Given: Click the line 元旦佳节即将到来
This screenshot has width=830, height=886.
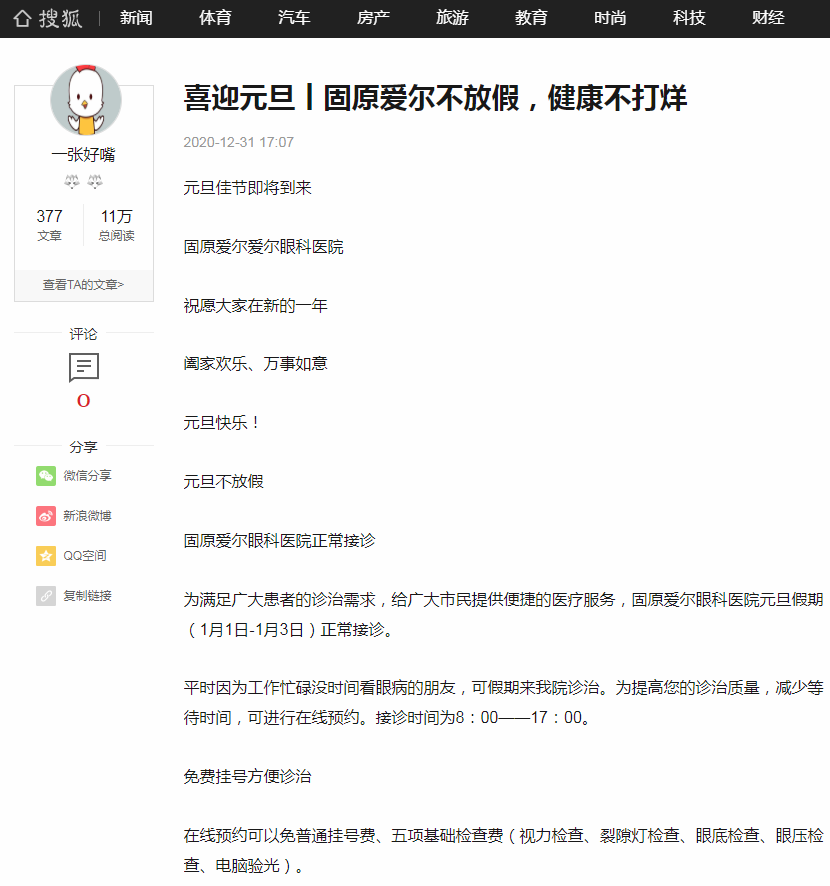Looking at the screenshot, I should [x=247, y=188].
